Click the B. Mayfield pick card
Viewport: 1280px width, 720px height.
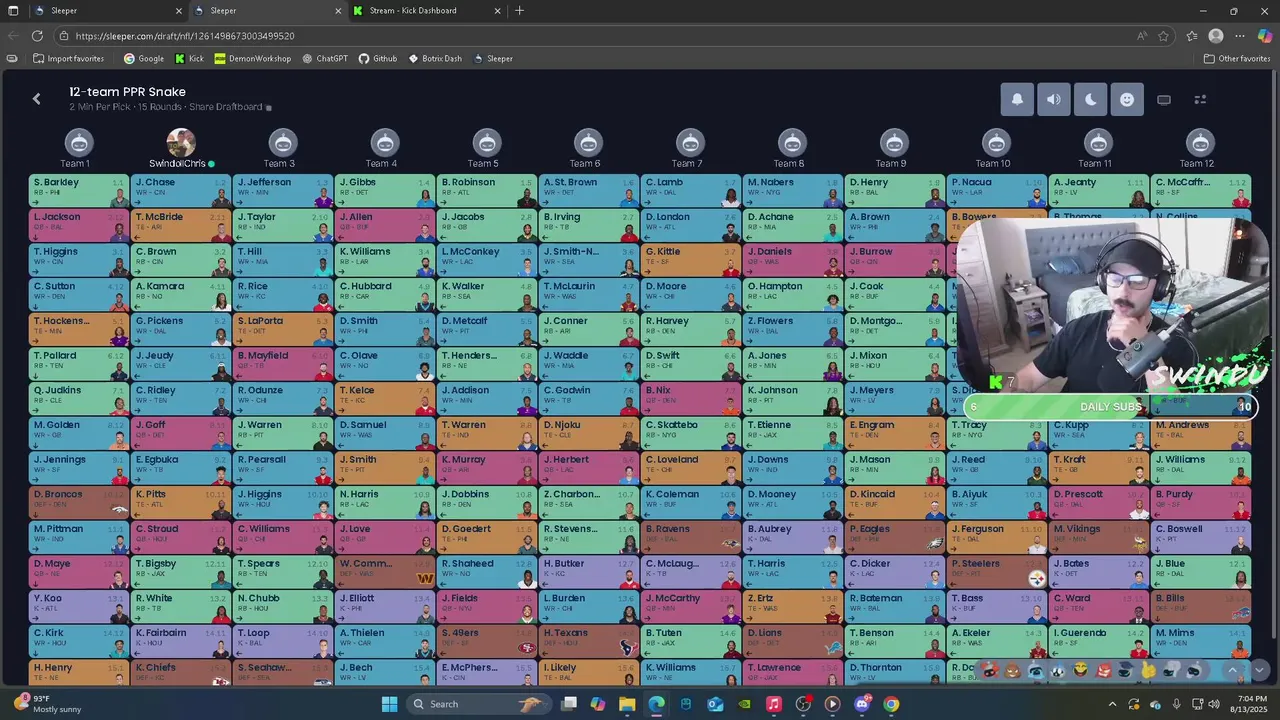[x=283, y=364]
